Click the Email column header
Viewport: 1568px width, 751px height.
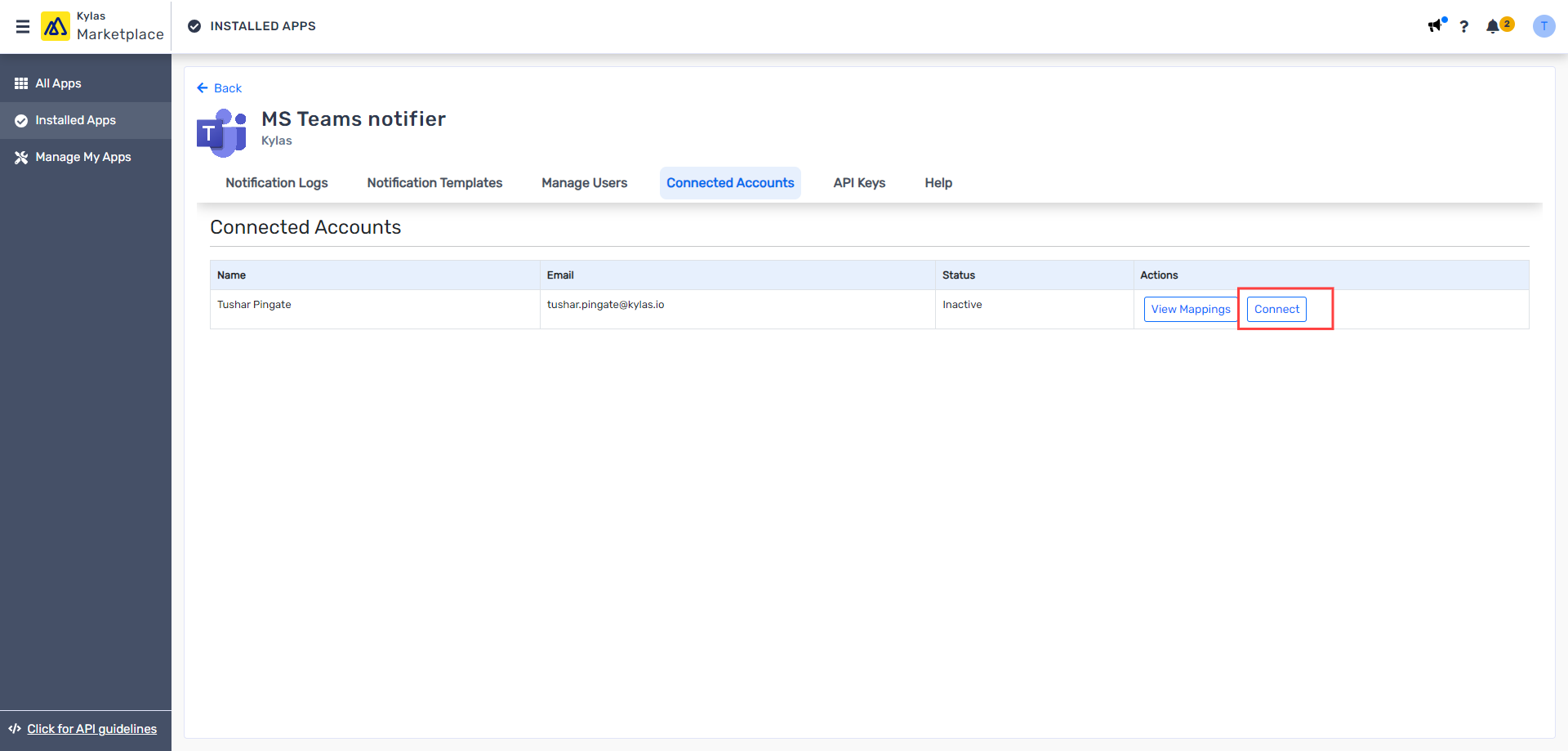coord(737,275)
